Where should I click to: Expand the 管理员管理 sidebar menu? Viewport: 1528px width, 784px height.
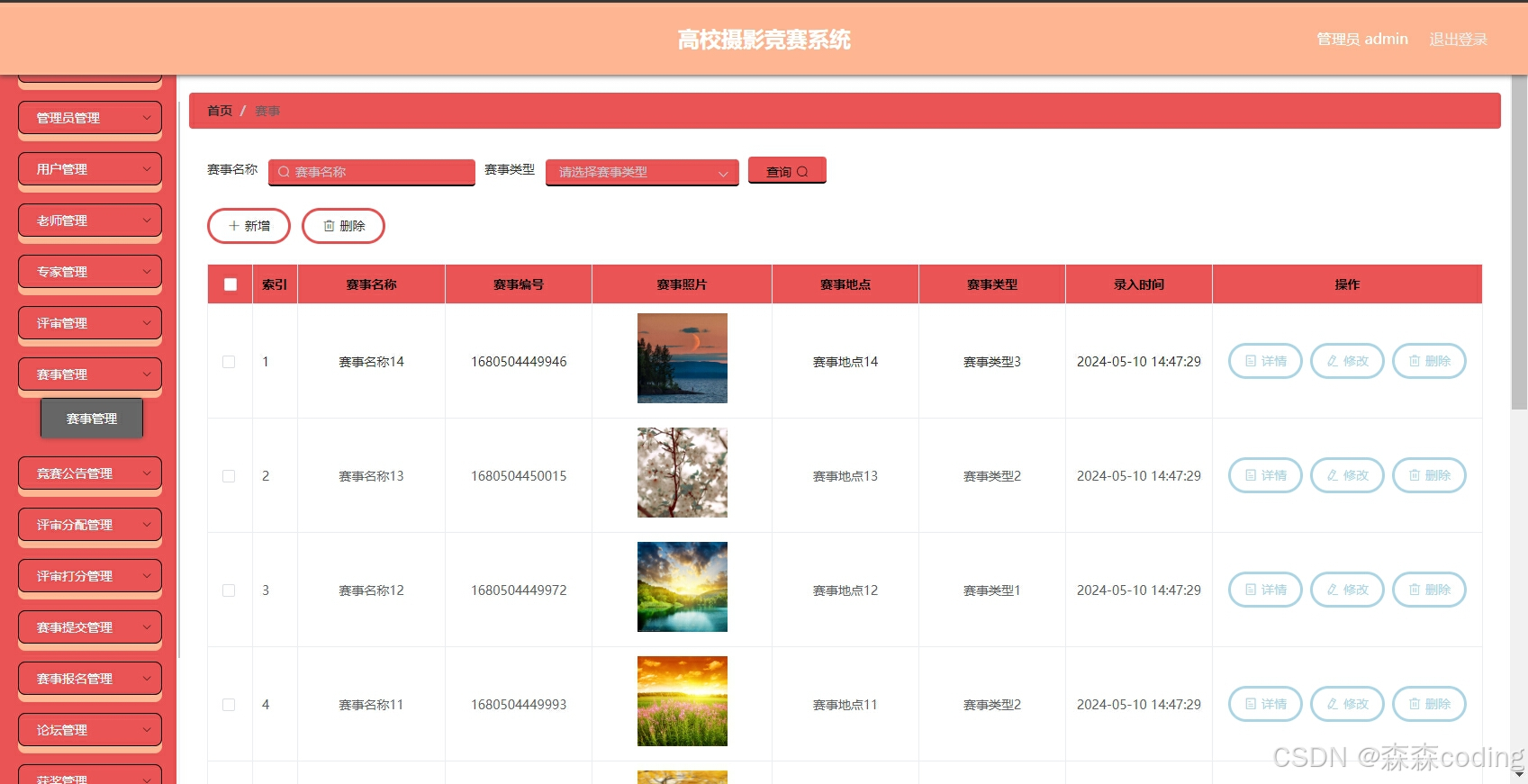click(90, 118)
